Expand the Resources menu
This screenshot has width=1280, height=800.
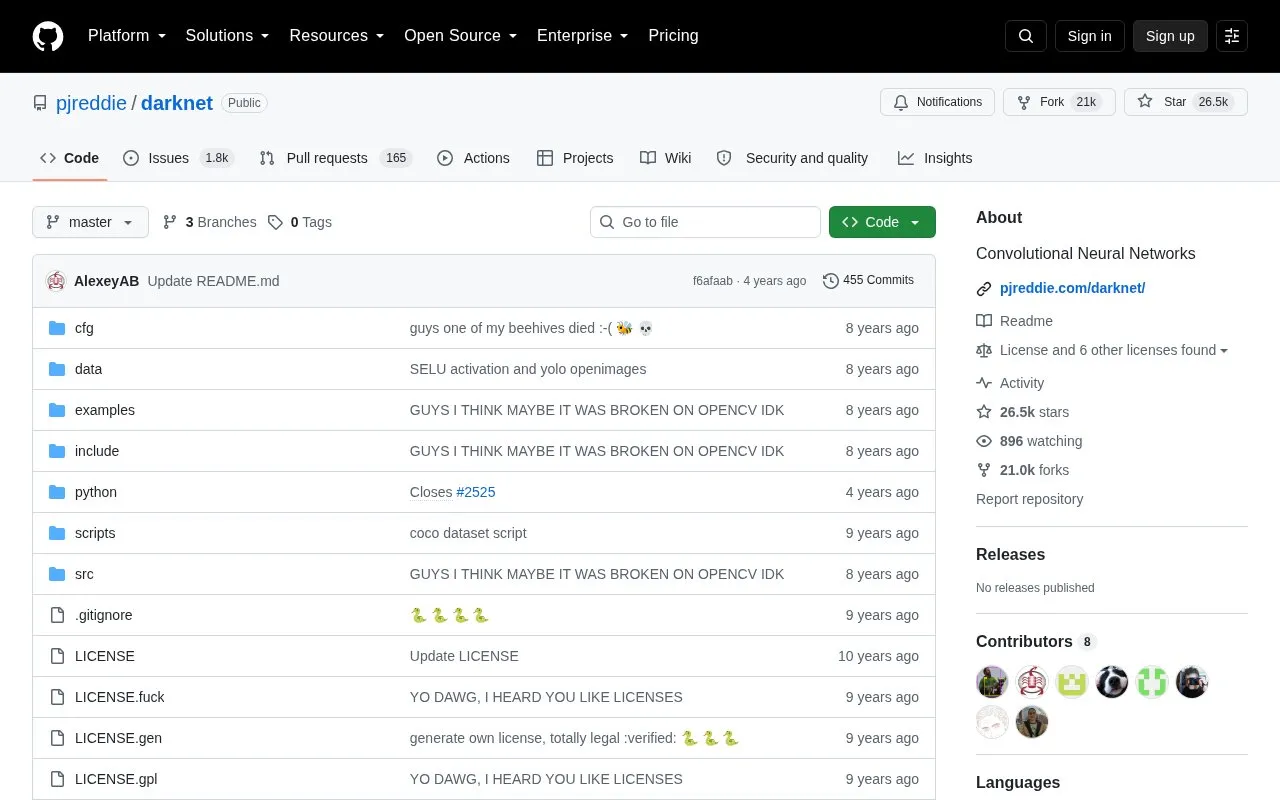coord(337,36)
